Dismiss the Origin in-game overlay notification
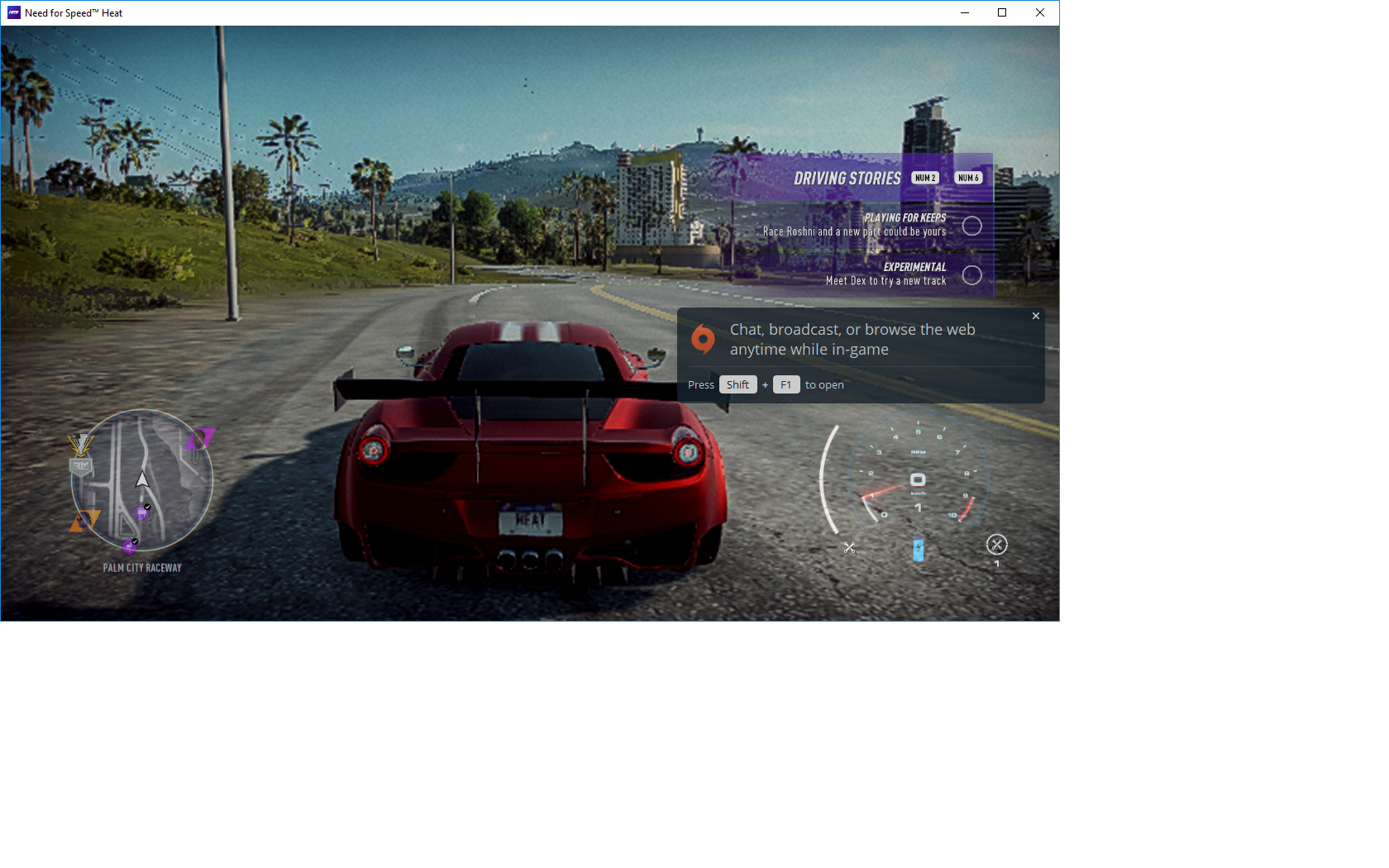Image resolution: width=1389 pixels, height=868 pixels. coord(1035,316)
